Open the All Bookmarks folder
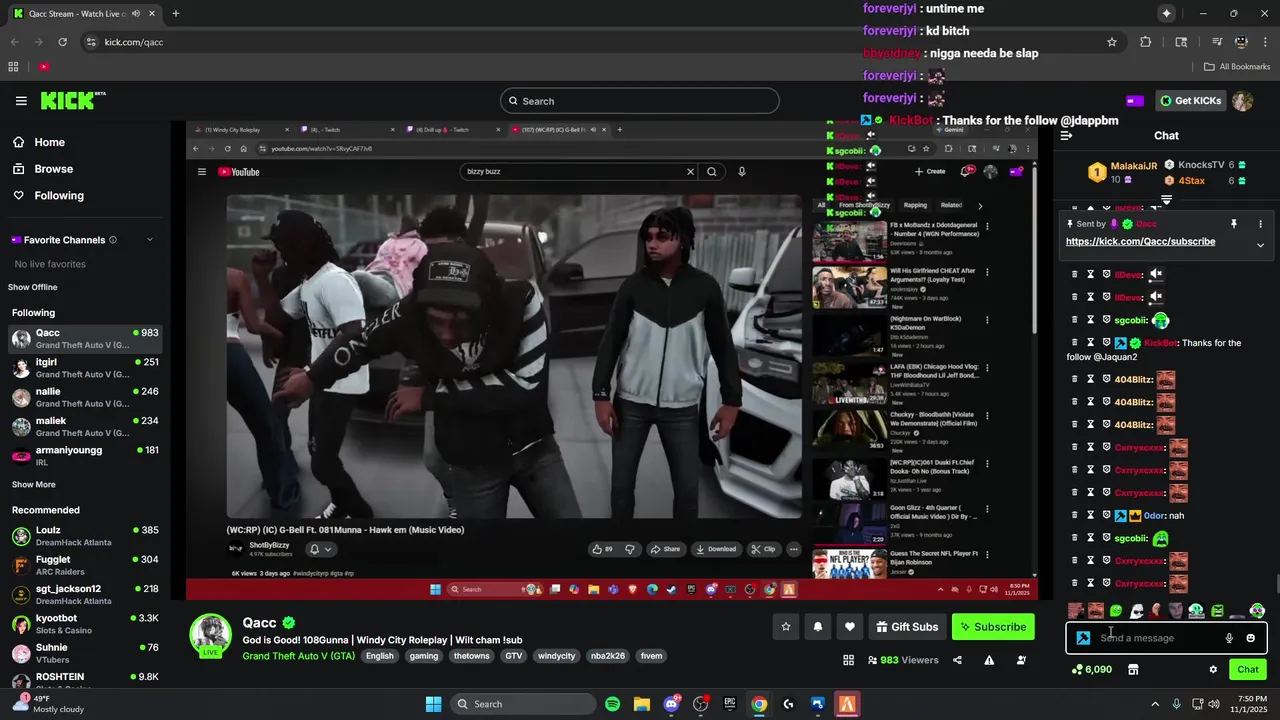Image resolution: width=1280 pixels, height=720 pixels. tap(1237, 67)
